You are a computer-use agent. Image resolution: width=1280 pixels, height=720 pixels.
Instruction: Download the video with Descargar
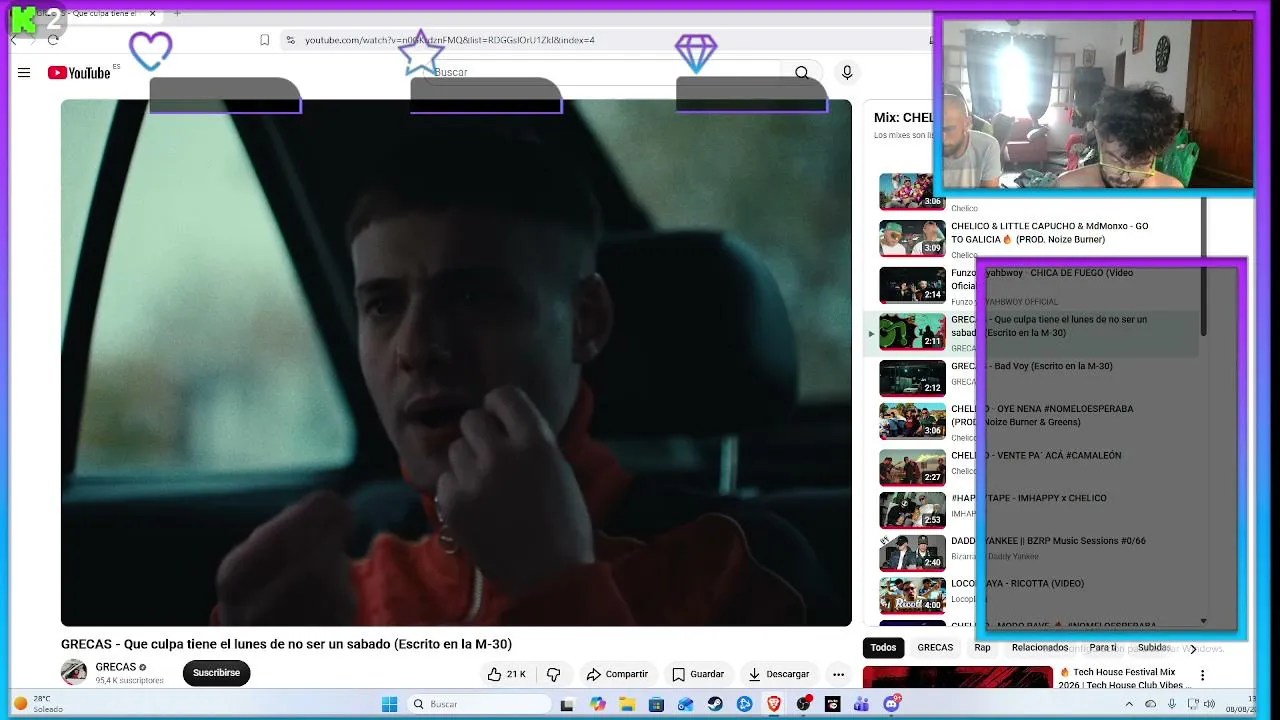779,674
